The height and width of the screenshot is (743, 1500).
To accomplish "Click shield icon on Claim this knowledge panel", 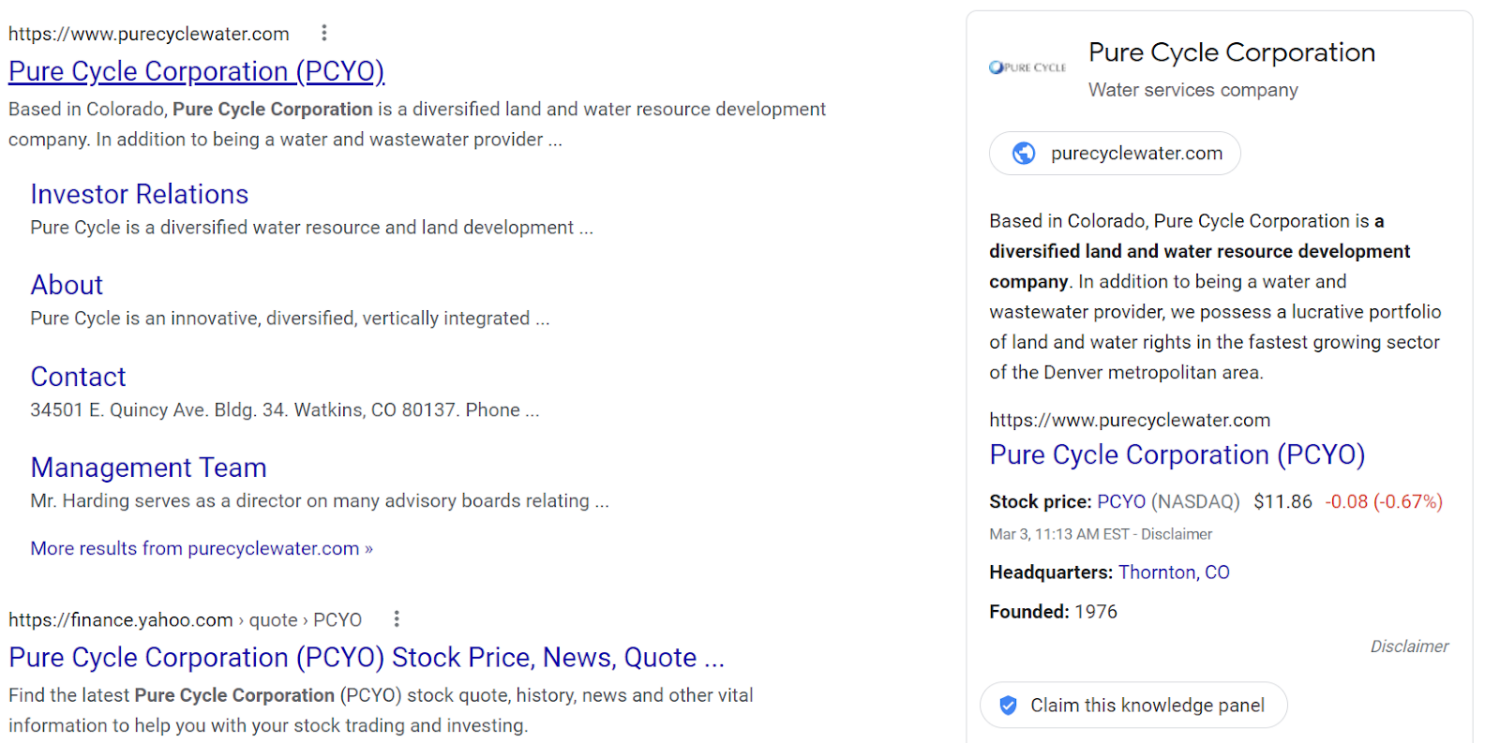I will pos(1008,705).
